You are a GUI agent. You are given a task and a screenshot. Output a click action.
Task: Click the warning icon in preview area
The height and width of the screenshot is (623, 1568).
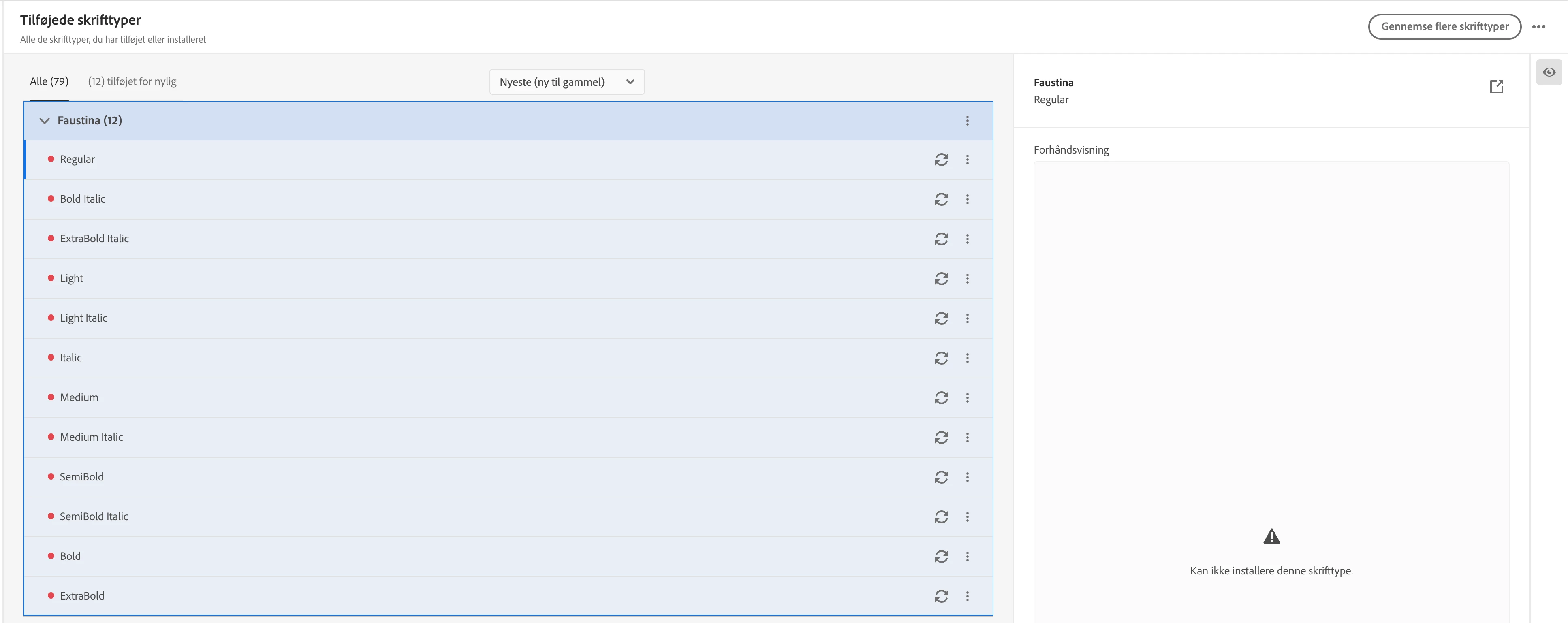pos(1271,536)
